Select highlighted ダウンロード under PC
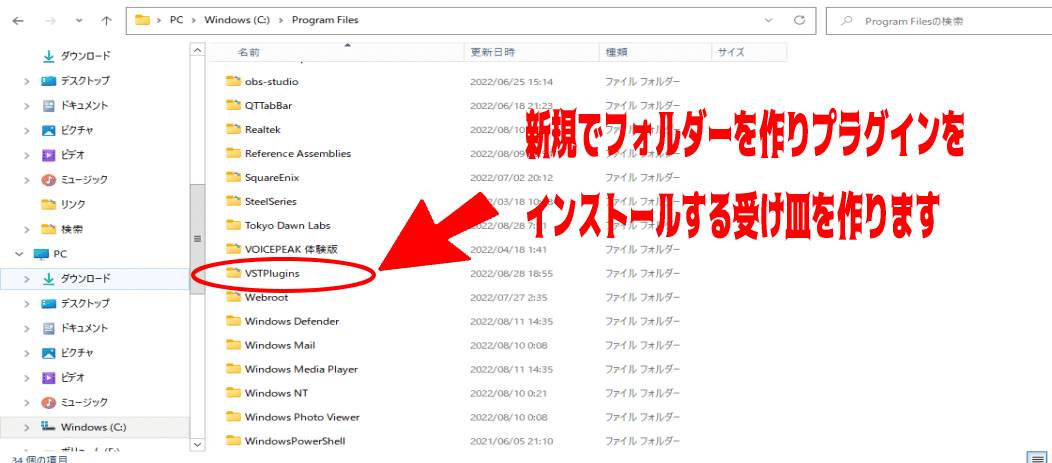Screen dimensions: 1052x463 (95, 278)
